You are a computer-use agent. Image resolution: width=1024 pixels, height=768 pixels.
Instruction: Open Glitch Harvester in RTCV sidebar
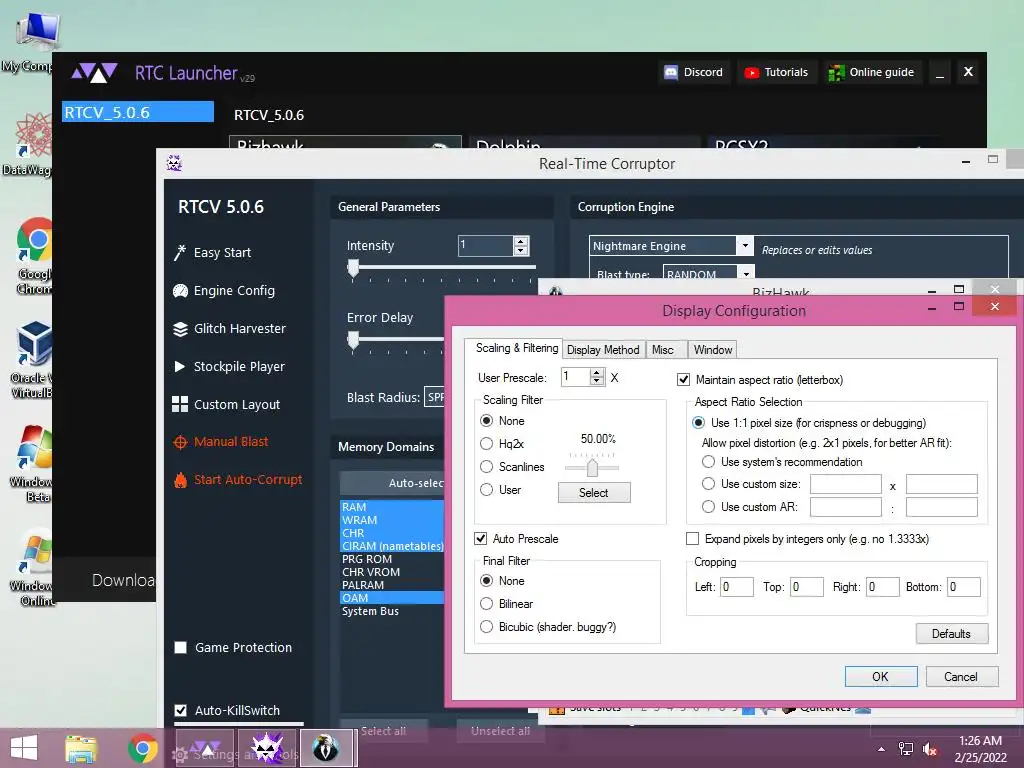click(229, 328)
